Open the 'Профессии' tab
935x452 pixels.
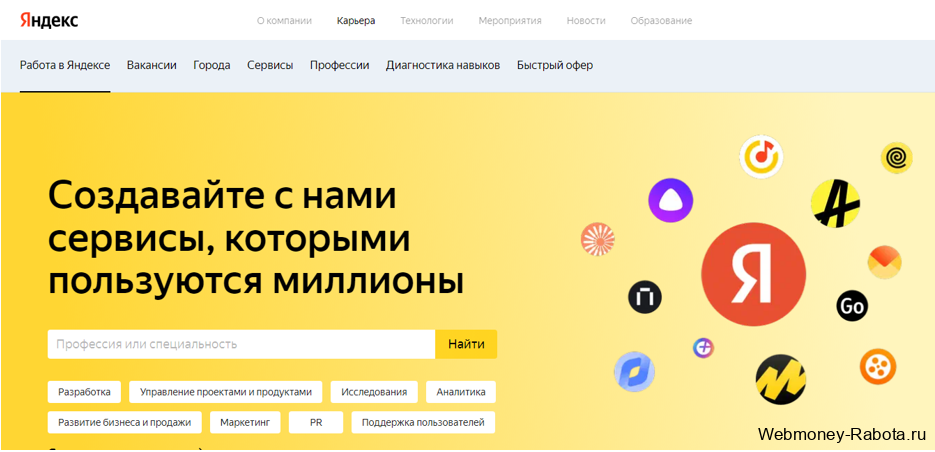339,66
